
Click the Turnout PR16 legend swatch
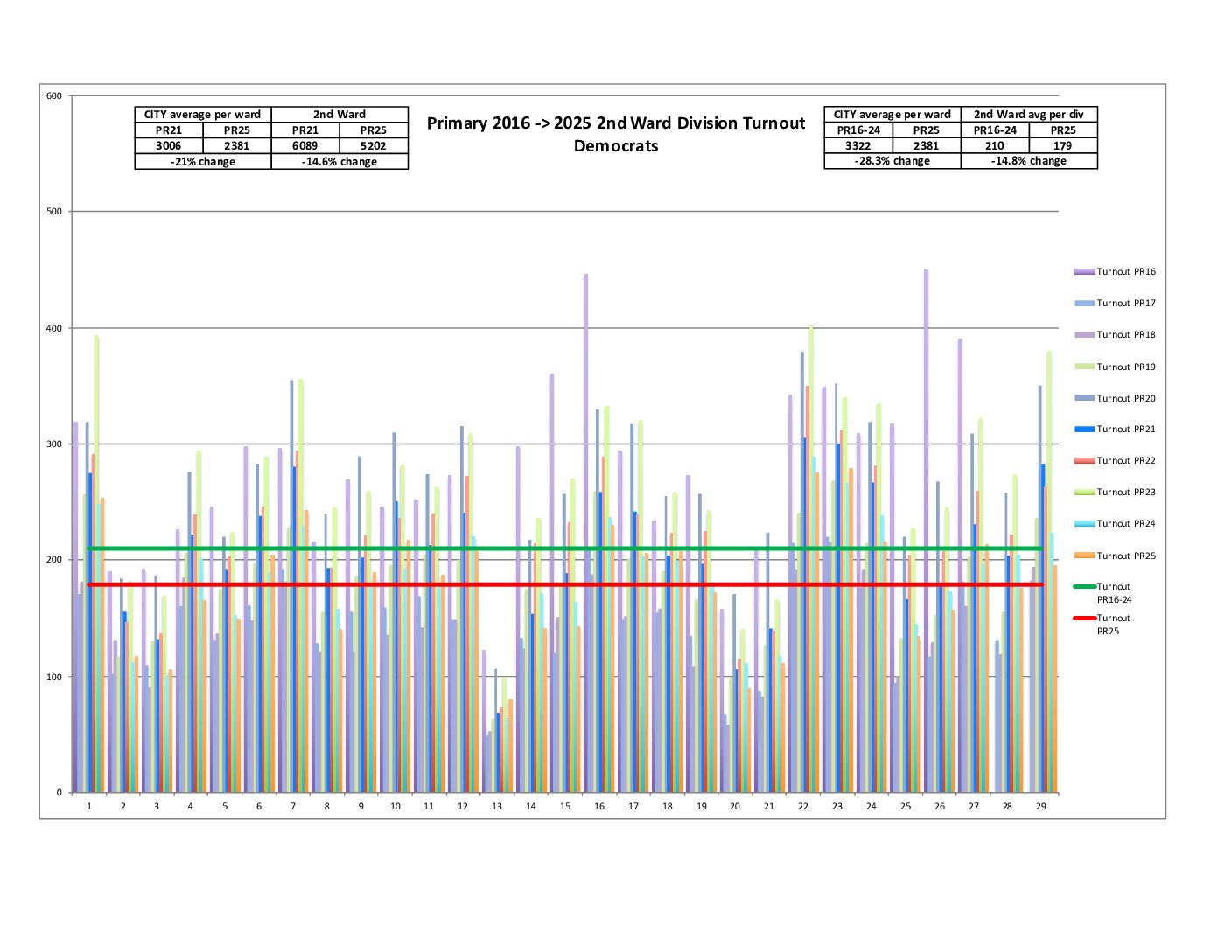(1084, 272)
